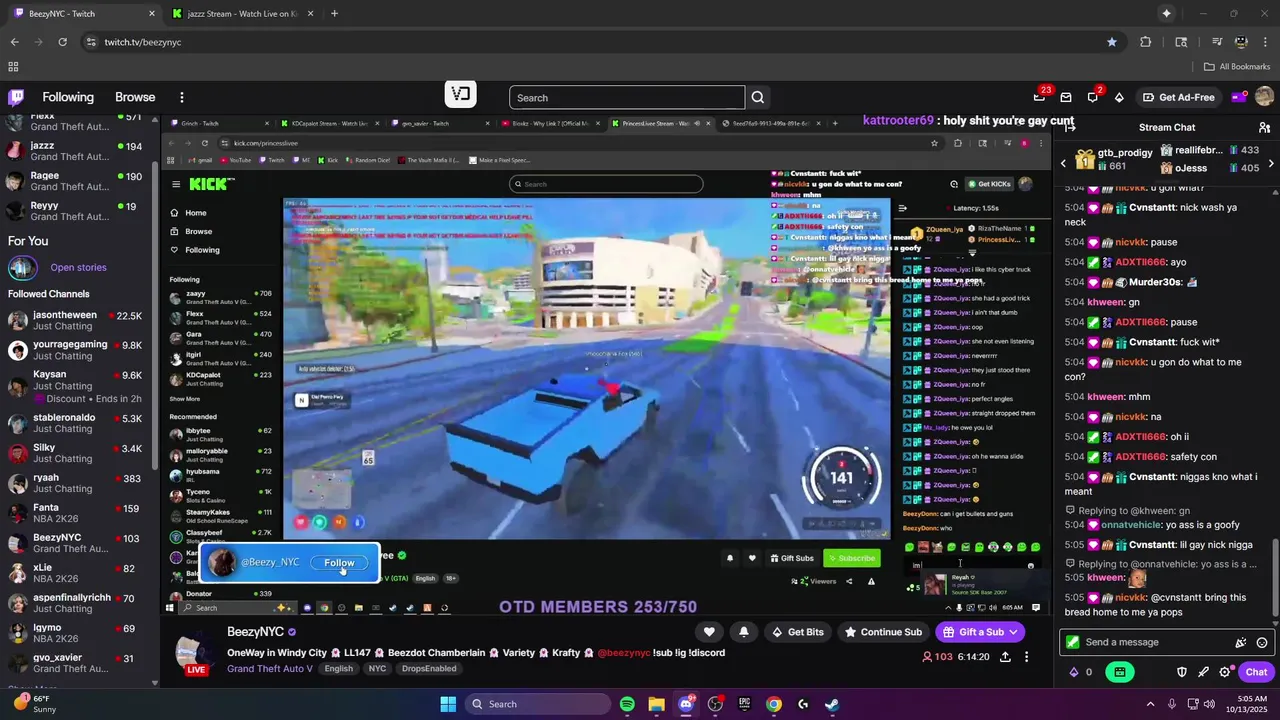The image size is (1280, 720).
Task: Open Prime loot with 23 badge
Action: (1040, 97)
